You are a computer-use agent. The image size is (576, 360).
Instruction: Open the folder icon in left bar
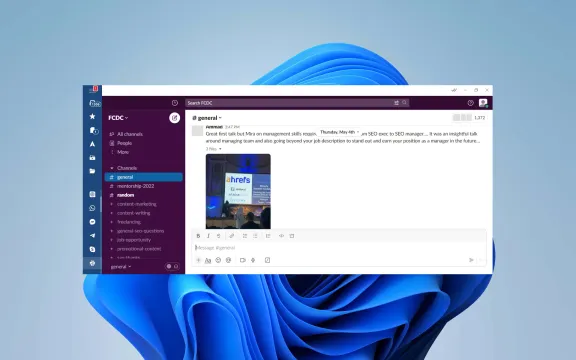pos(92,171)
